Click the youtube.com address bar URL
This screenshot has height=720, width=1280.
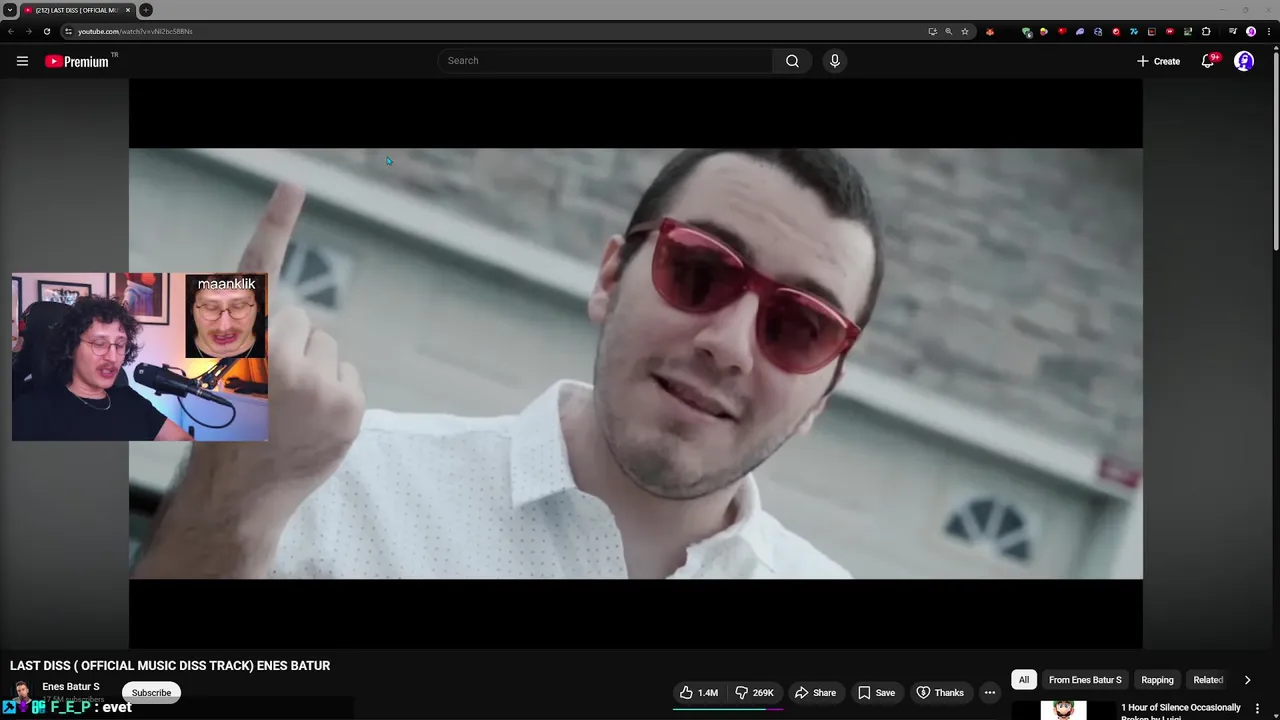(x=135, y=31)
